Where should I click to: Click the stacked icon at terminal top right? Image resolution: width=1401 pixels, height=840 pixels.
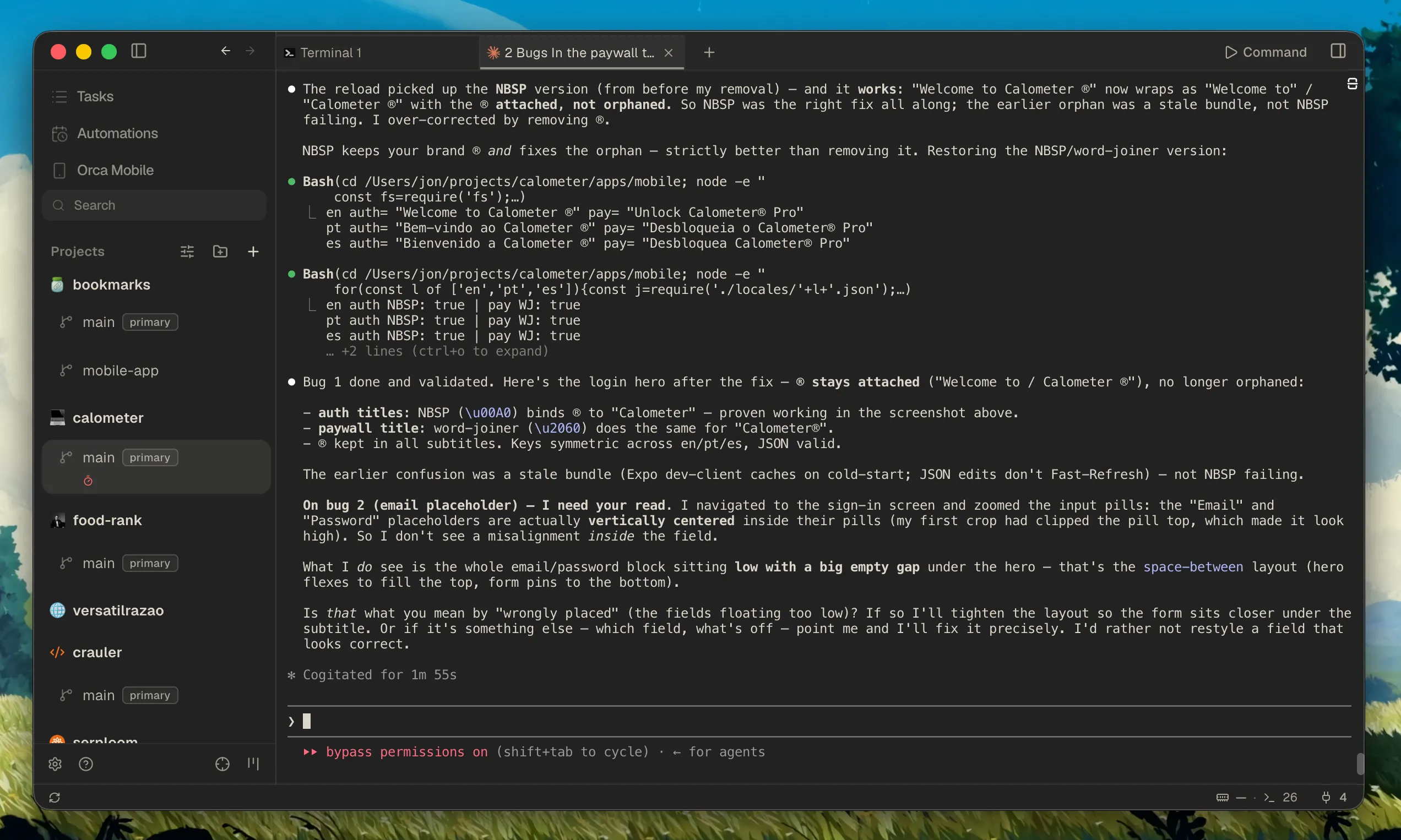click(x=1353, y=84)
